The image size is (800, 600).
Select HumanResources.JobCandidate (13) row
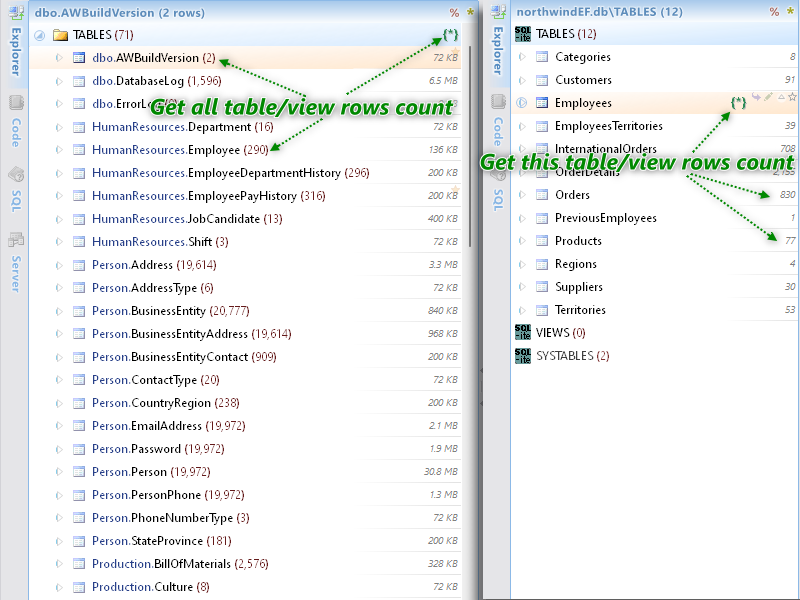pos(245,219)
